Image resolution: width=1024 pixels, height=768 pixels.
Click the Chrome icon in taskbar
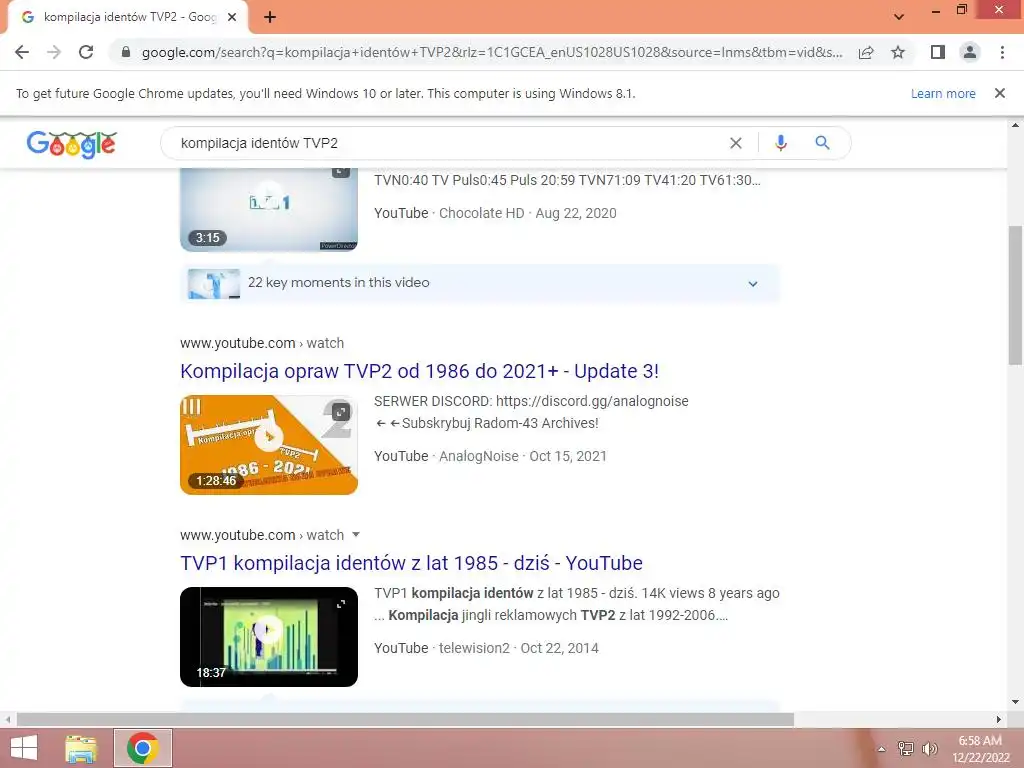coord(143,748)
